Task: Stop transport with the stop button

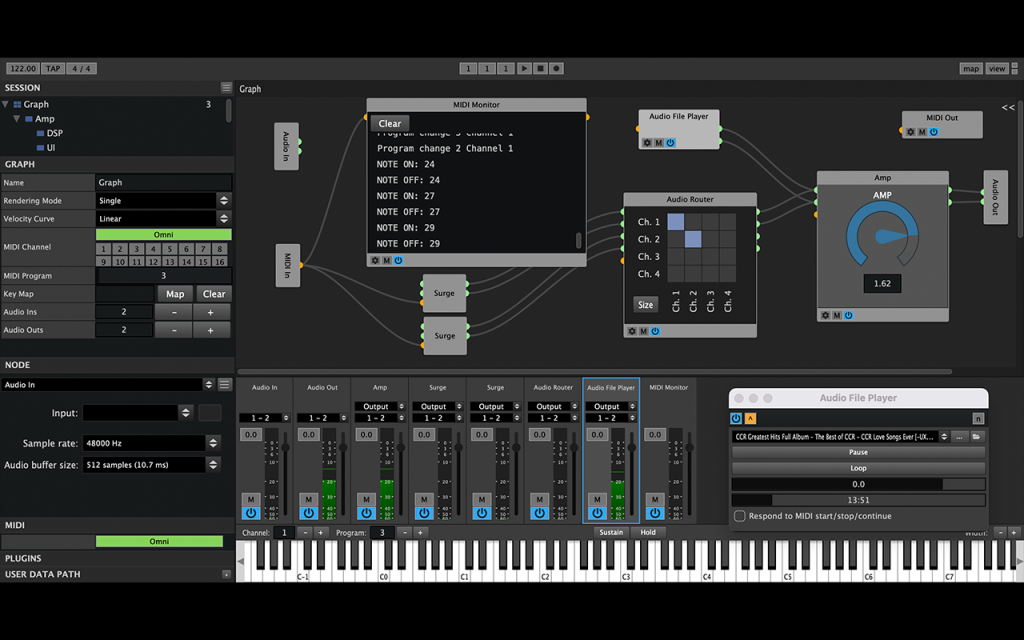Action: [540, 69]
